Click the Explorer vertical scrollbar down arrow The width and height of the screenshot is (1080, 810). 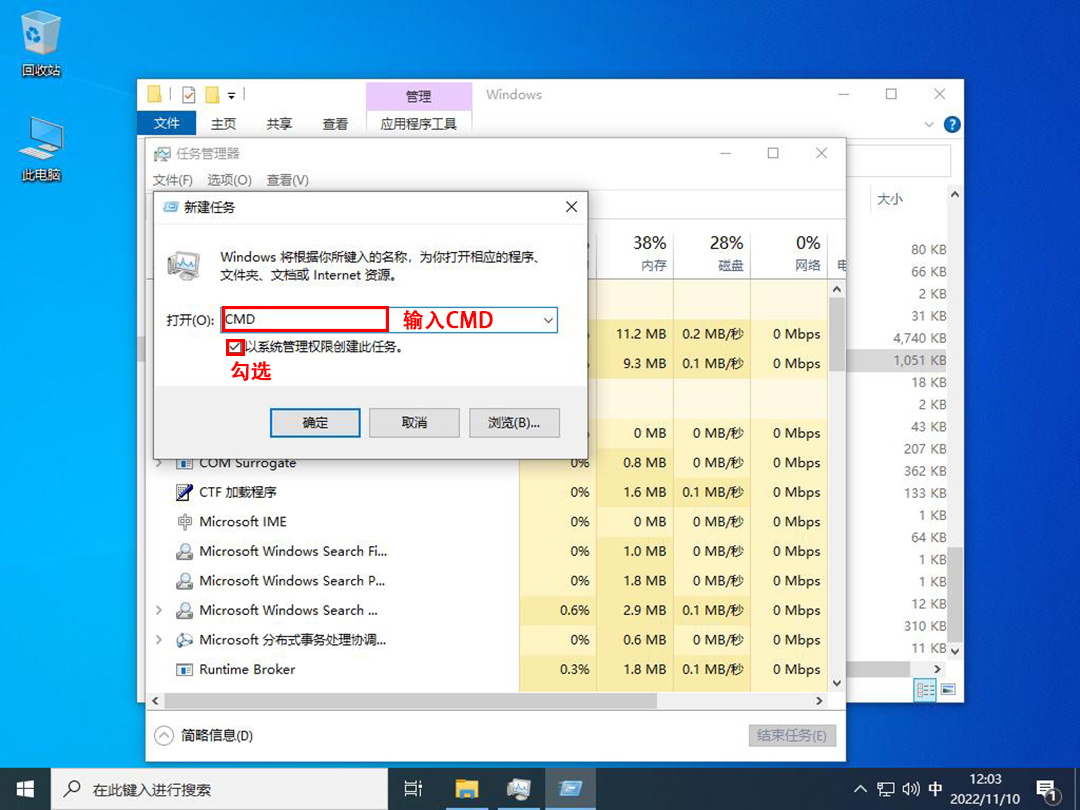pos(955,650)
